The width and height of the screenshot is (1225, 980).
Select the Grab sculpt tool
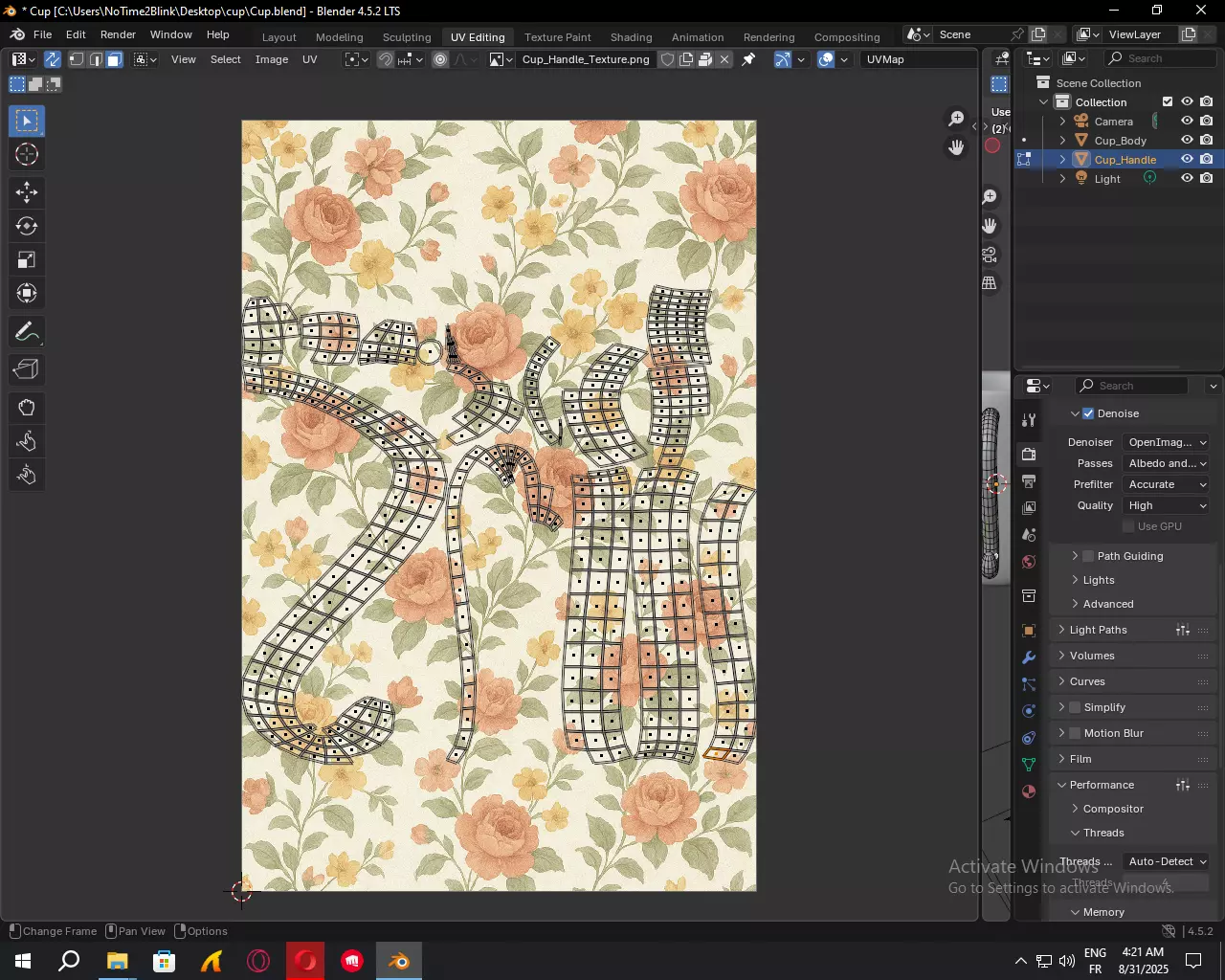[27, 409]
